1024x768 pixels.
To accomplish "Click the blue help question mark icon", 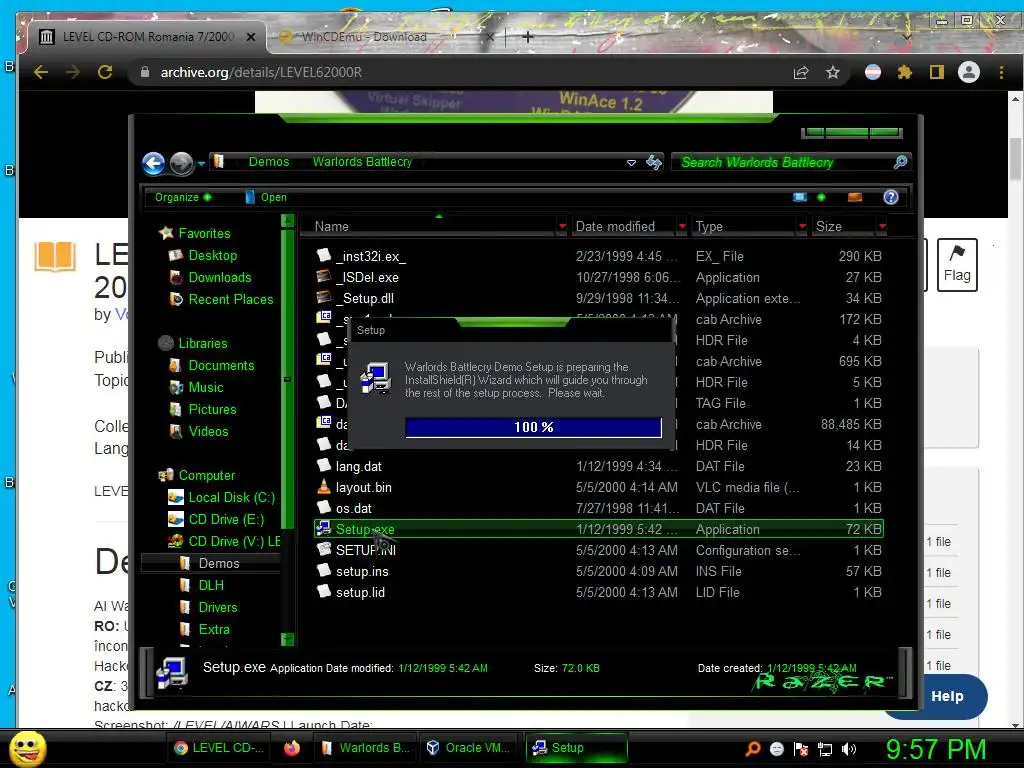I will [x=891, y=197].
